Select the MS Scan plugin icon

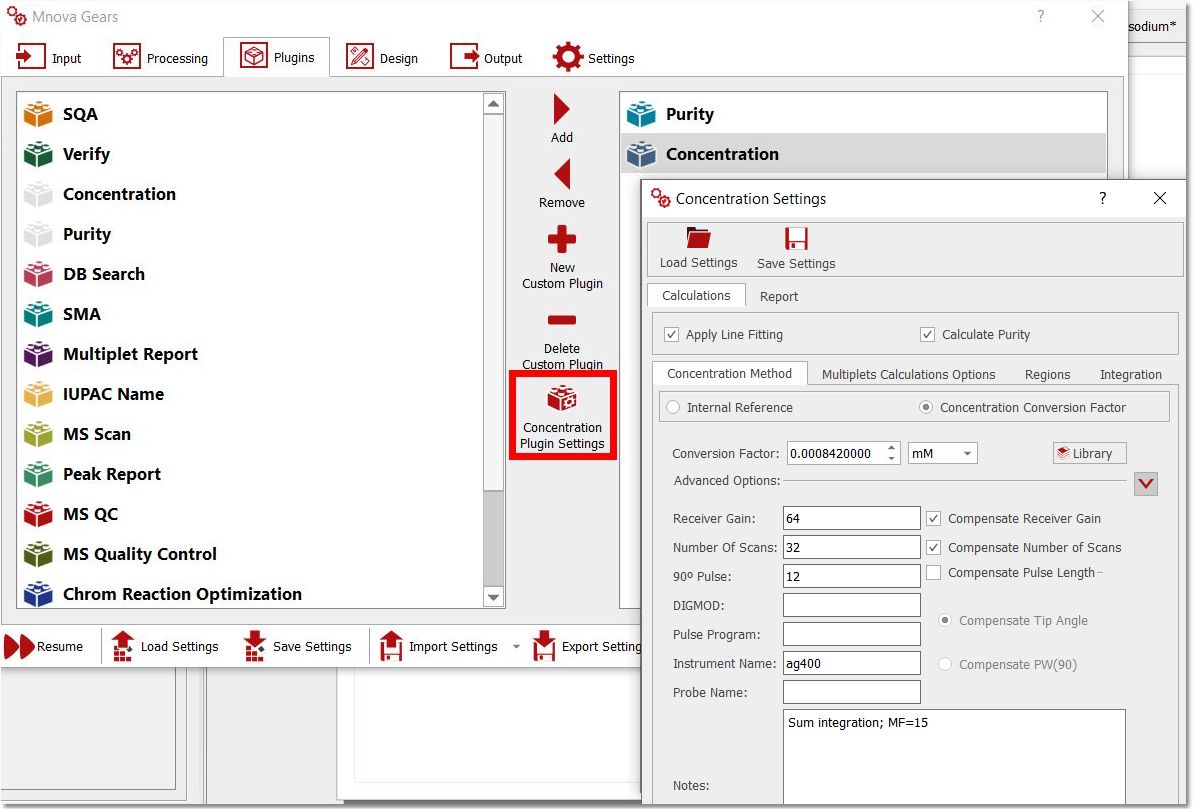38,434
